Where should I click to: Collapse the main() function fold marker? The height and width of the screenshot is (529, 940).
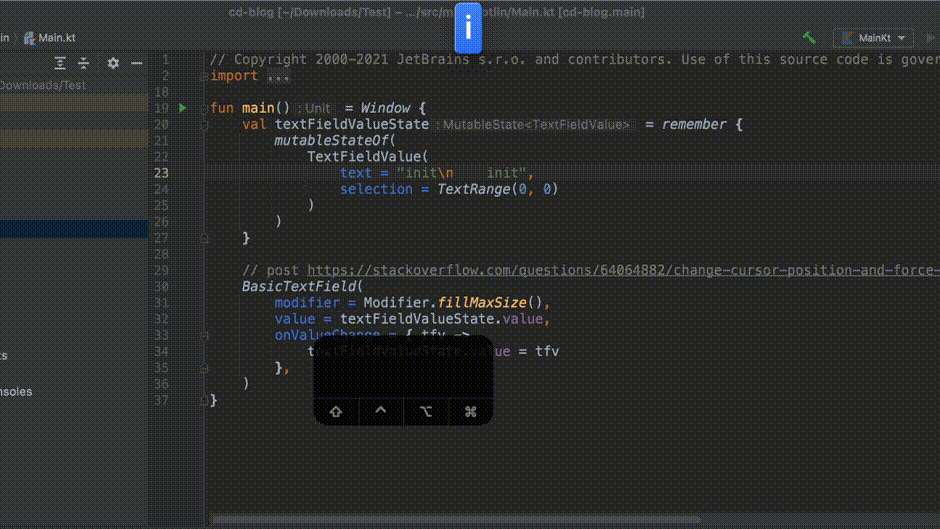click(x=204, y=108)
